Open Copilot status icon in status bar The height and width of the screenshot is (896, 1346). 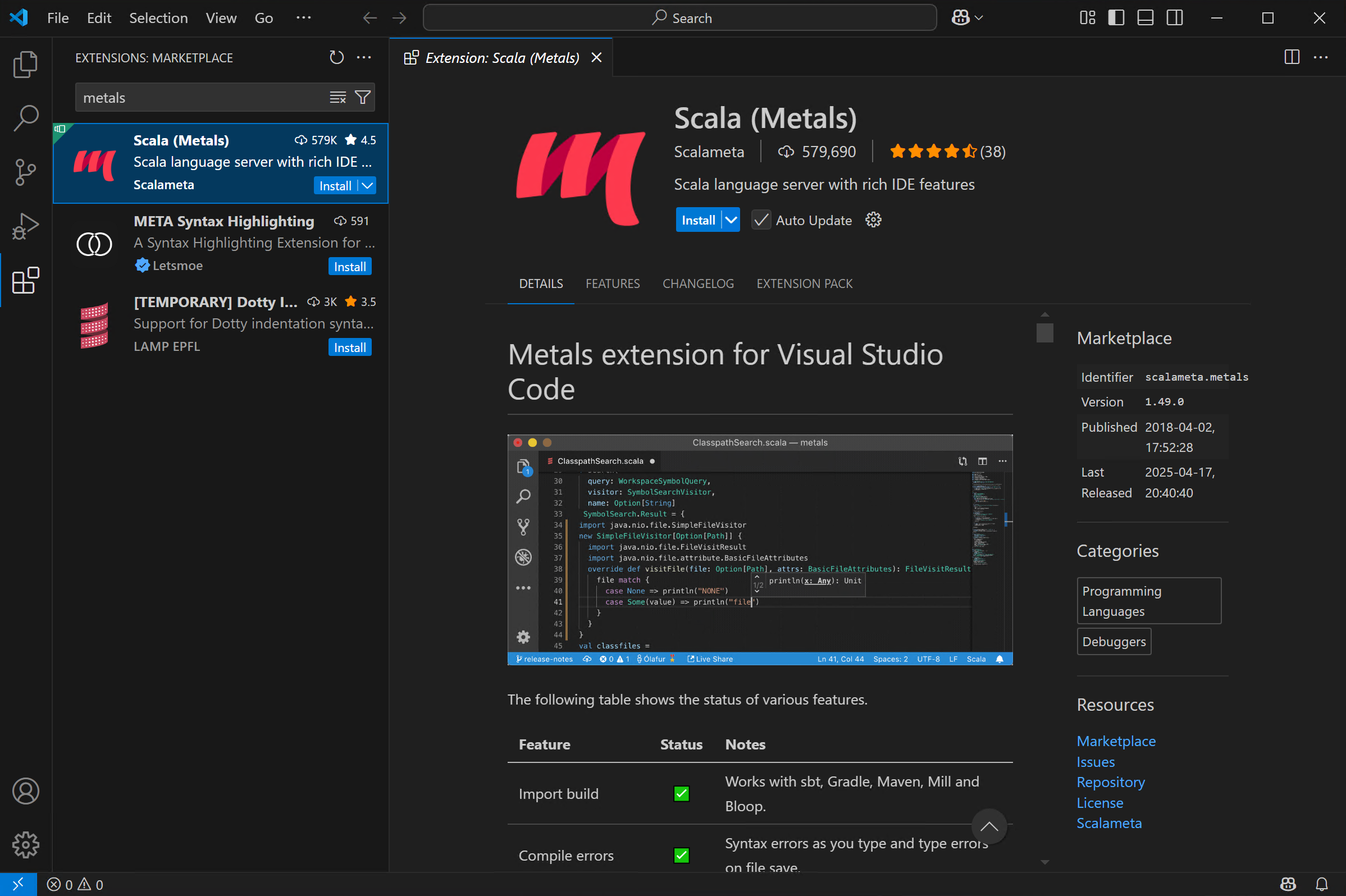point(1288,885)
